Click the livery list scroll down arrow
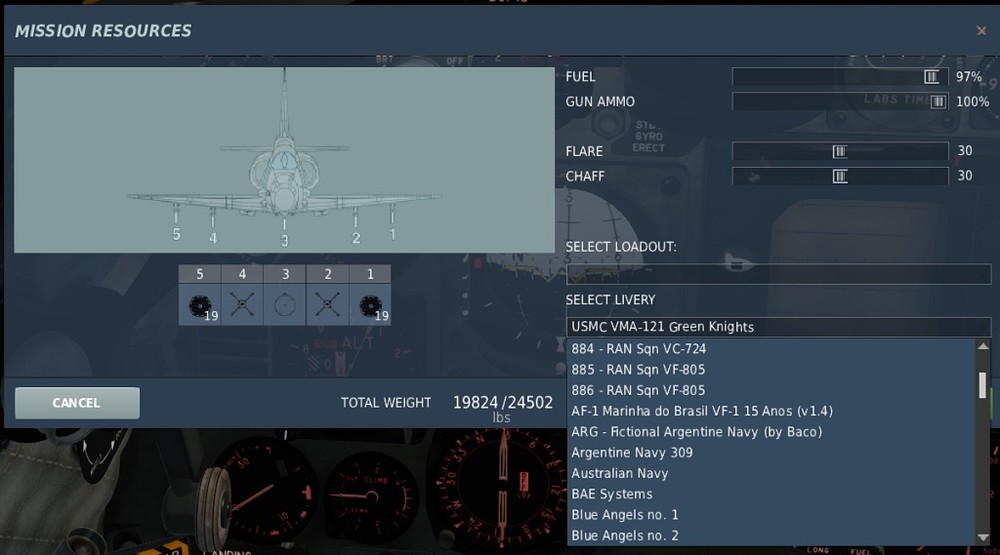Image resolution: width=1000 pixels, height=555 pixels. click(x=983, y=538)
